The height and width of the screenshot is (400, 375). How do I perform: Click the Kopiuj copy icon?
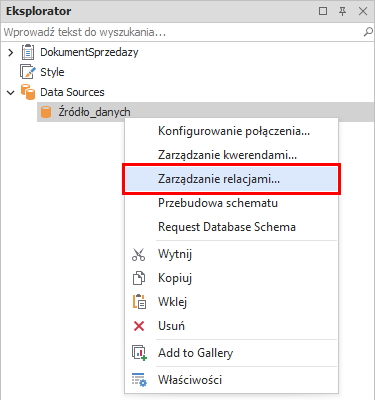[139, 278]
